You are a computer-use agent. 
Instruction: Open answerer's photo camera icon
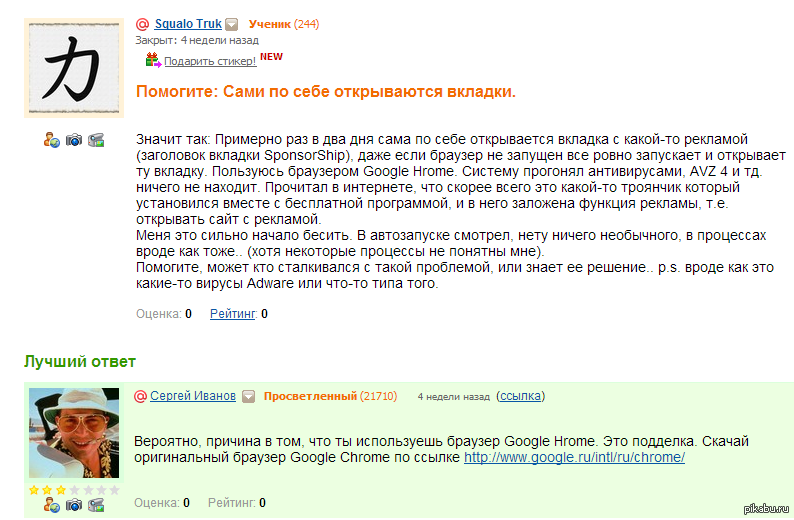pyautogui.click(x=74, y=505)
